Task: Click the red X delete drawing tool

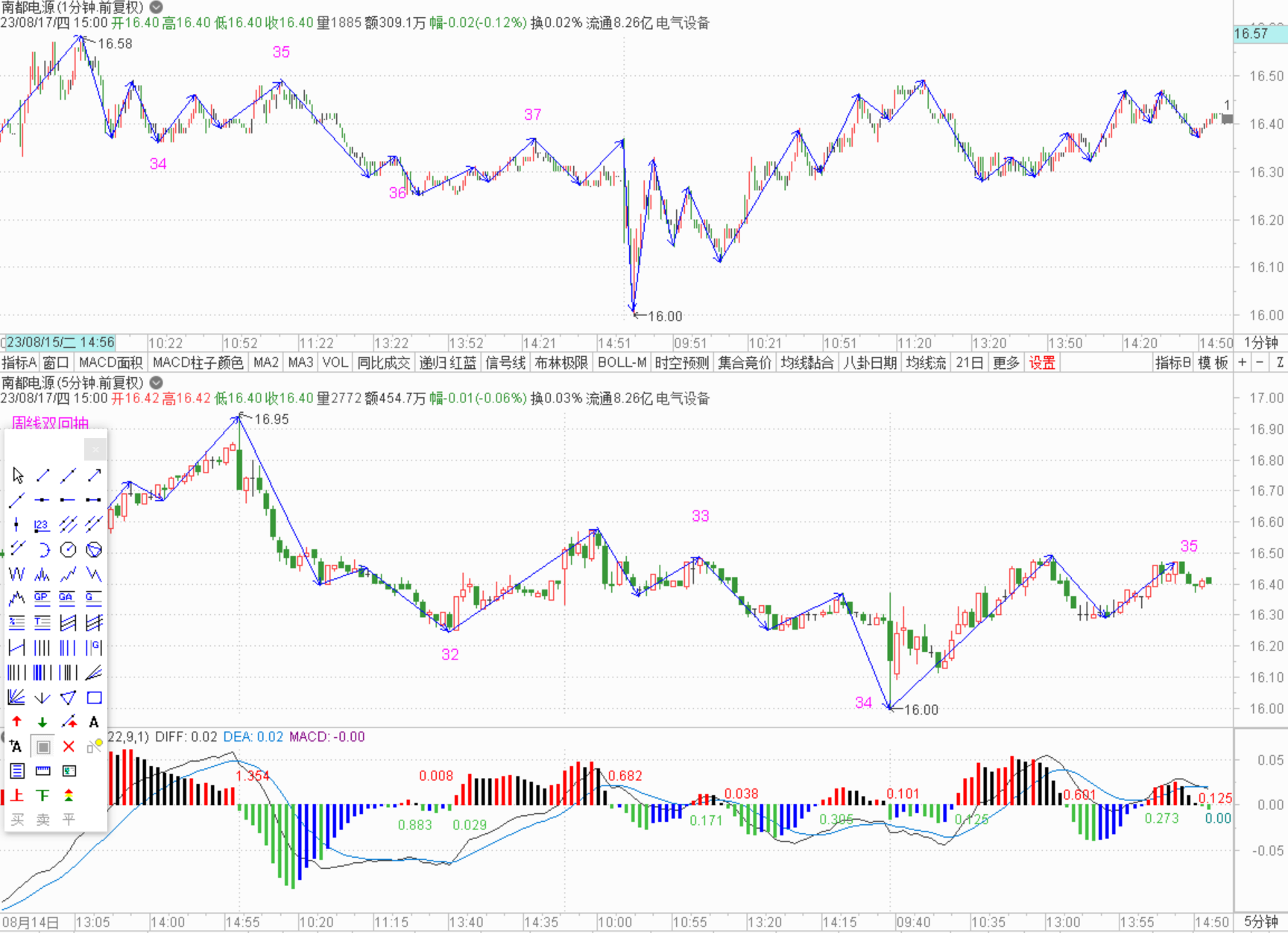Action: [x=69, y=746]
